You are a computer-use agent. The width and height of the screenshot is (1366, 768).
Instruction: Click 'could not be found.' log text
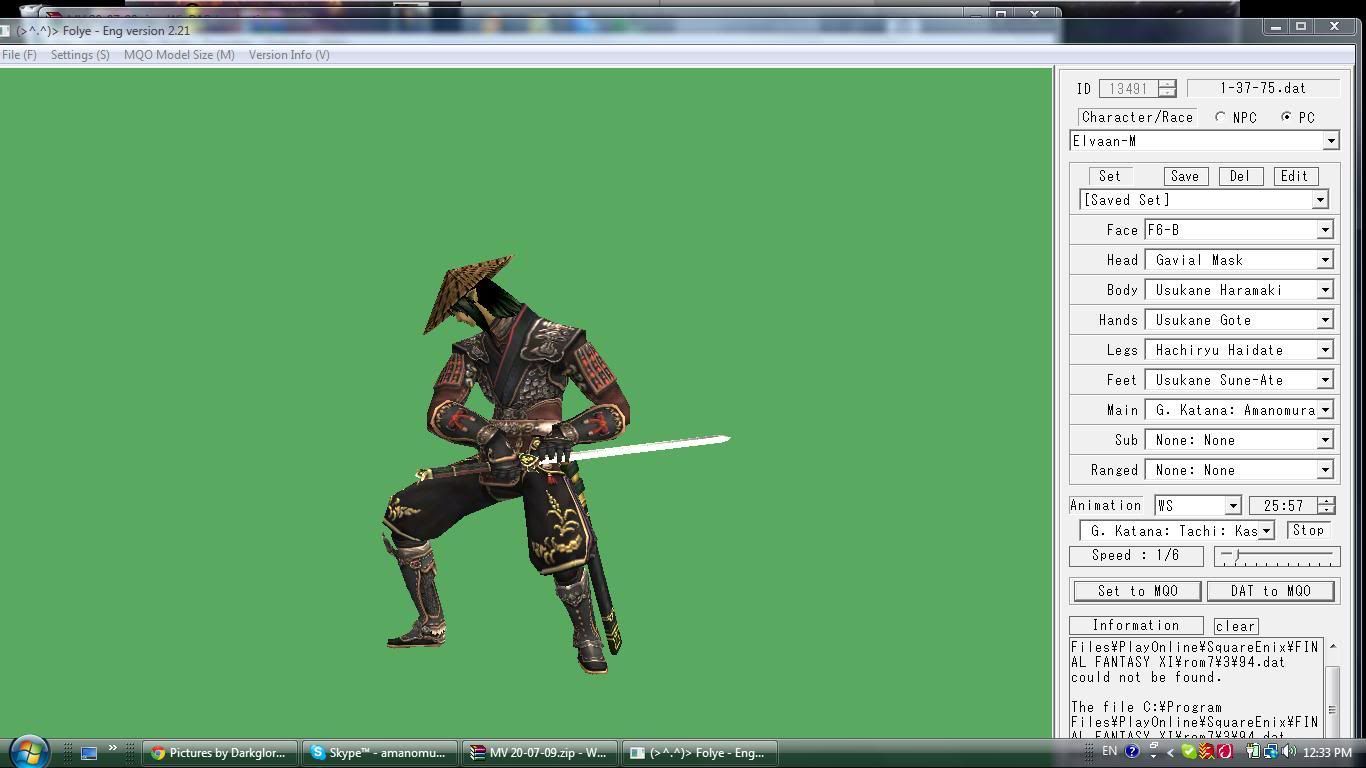(1146, 677)
